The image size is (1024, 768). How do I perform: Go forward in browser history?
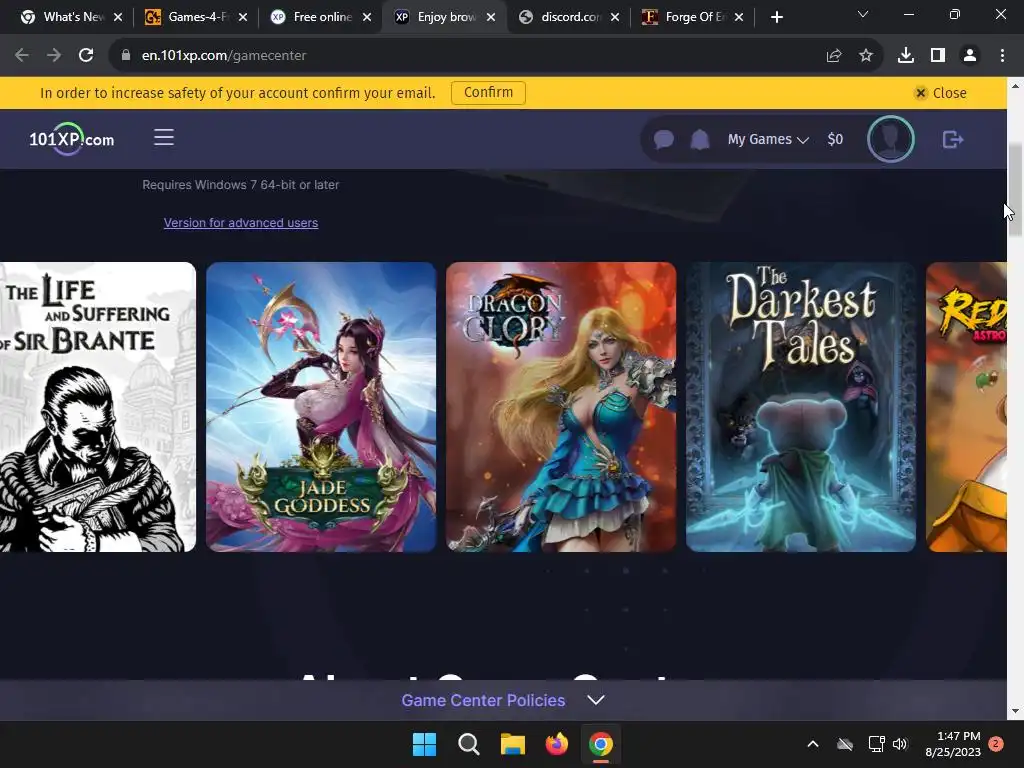pos(54,56)
